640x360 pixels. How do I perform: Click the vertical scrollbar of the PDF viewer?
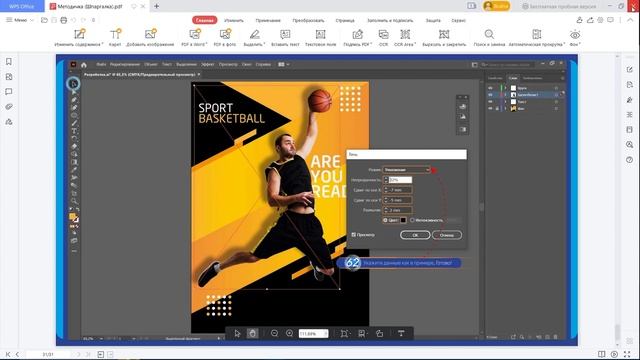[x=618, y=331]
